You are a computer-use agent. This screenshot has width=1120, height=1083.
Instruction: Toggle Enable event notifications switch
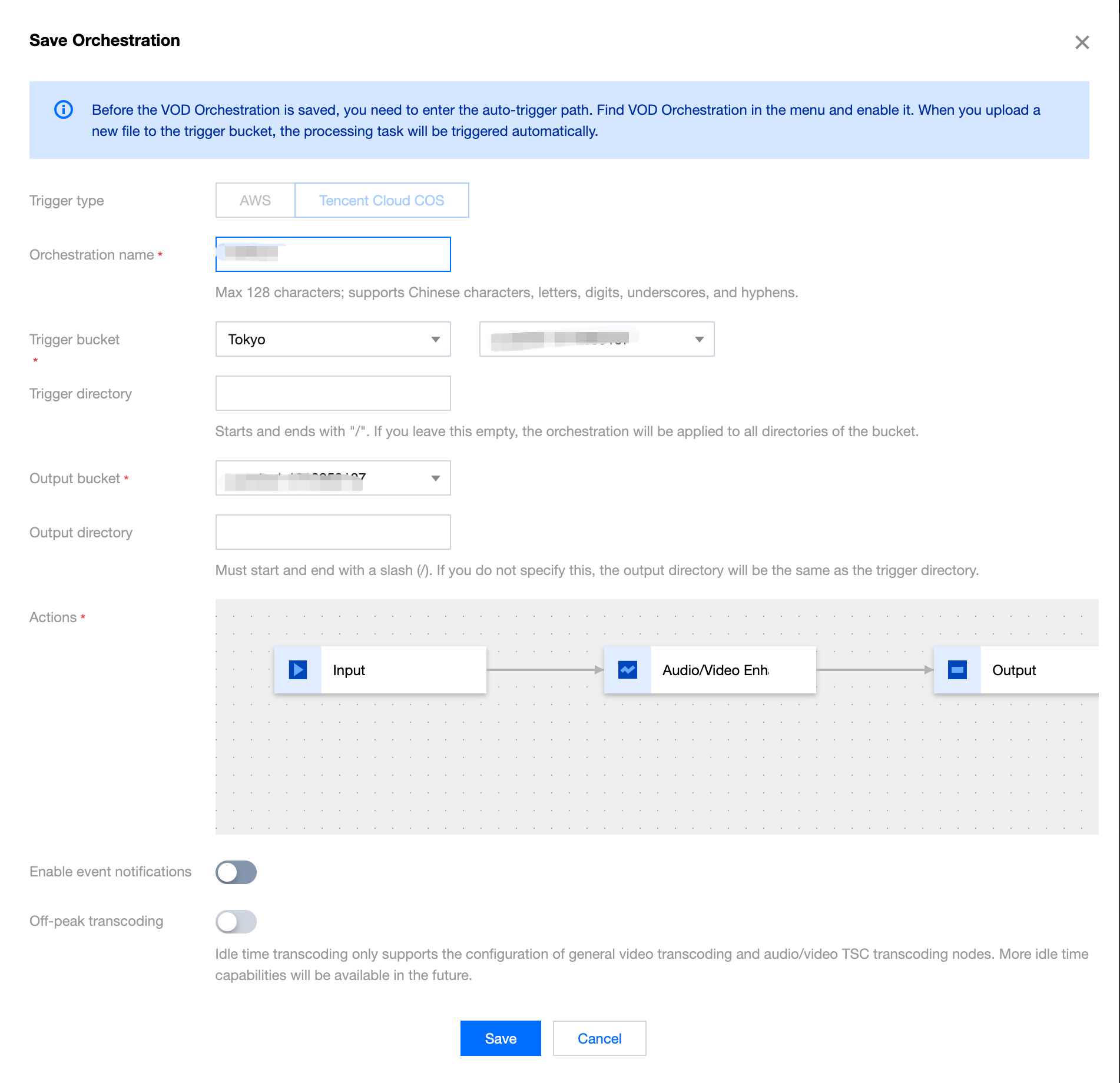coord(236,872)
